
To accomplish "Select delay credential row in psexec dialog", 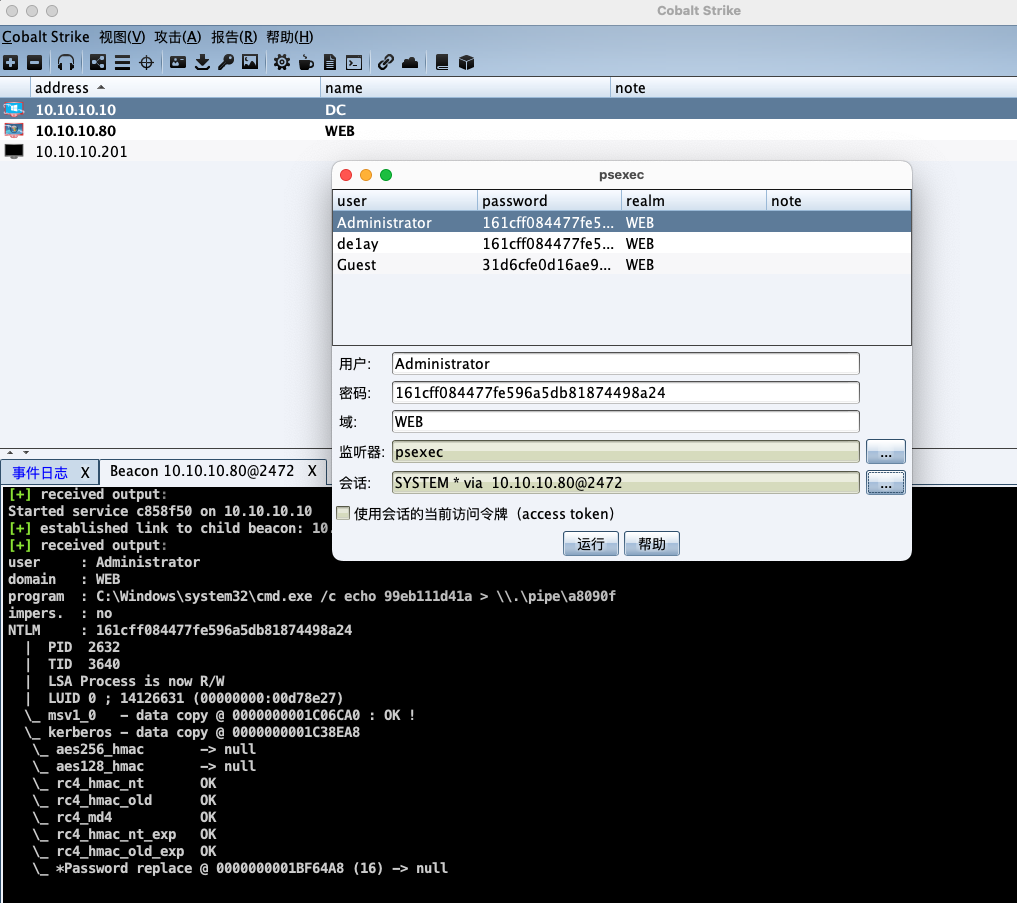I will coord(621,244).
